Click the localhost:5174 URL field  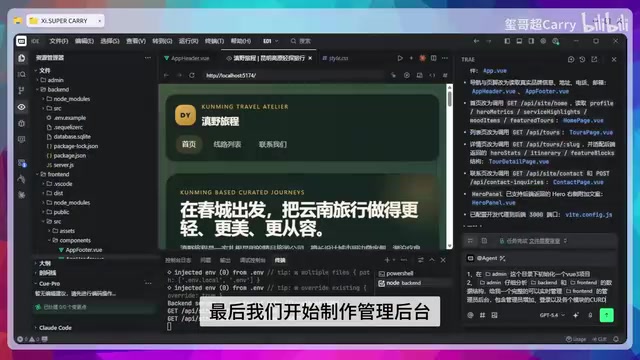tap(293, 76)
